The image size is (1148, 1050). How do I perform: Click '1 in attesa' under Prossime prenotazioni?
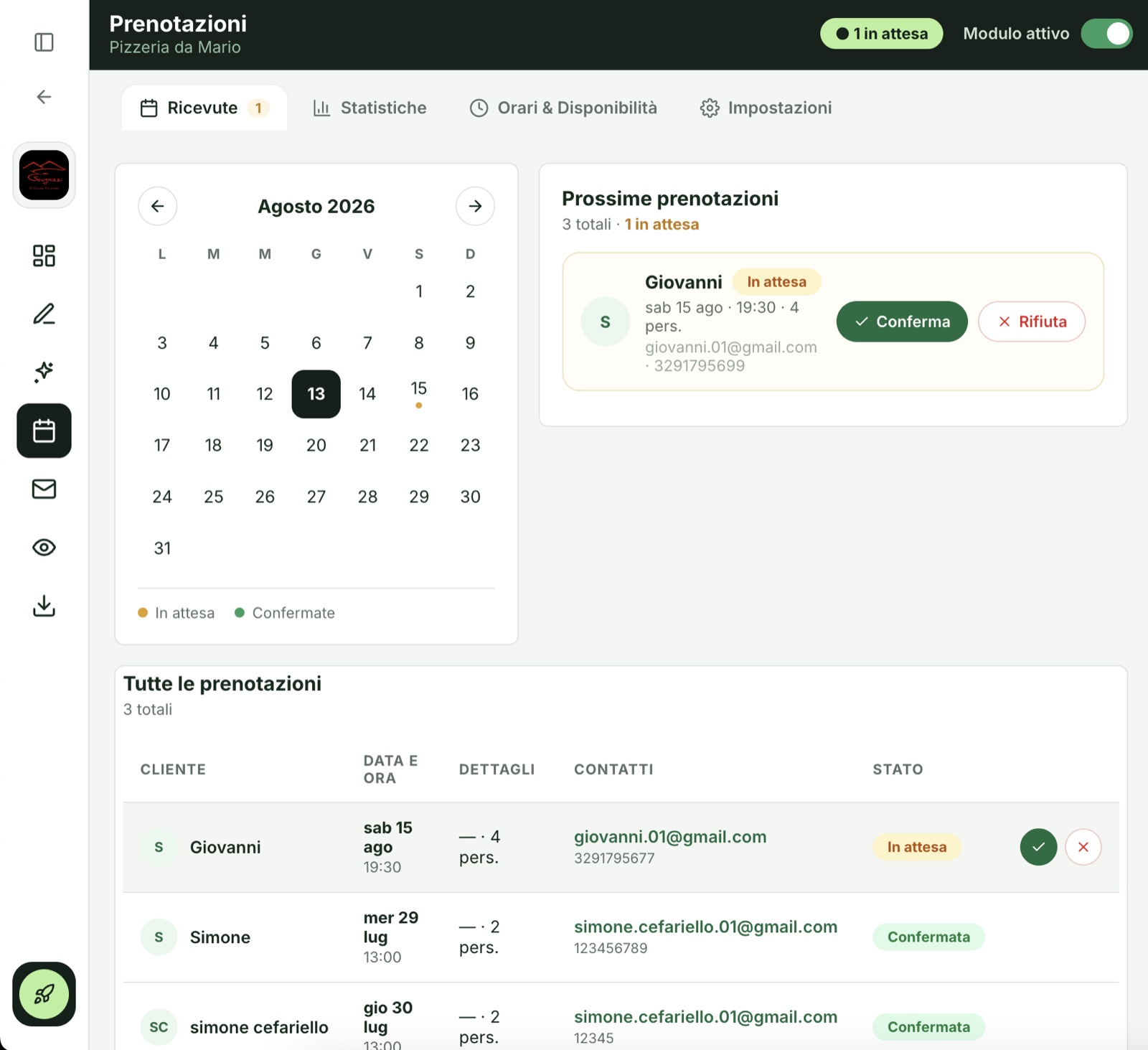click(662, 224)
